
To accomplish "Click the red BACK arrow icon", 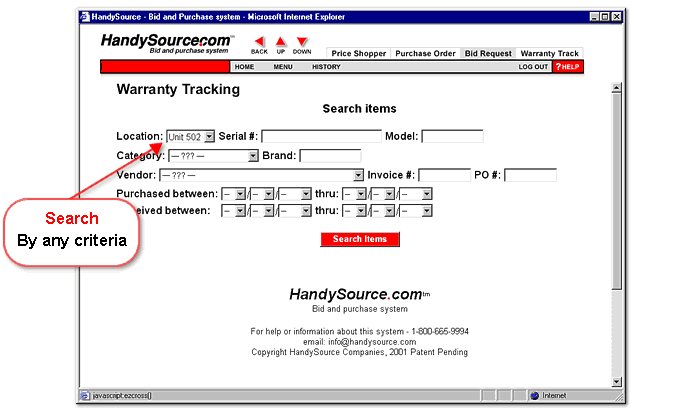I will (x=259, y=42).
